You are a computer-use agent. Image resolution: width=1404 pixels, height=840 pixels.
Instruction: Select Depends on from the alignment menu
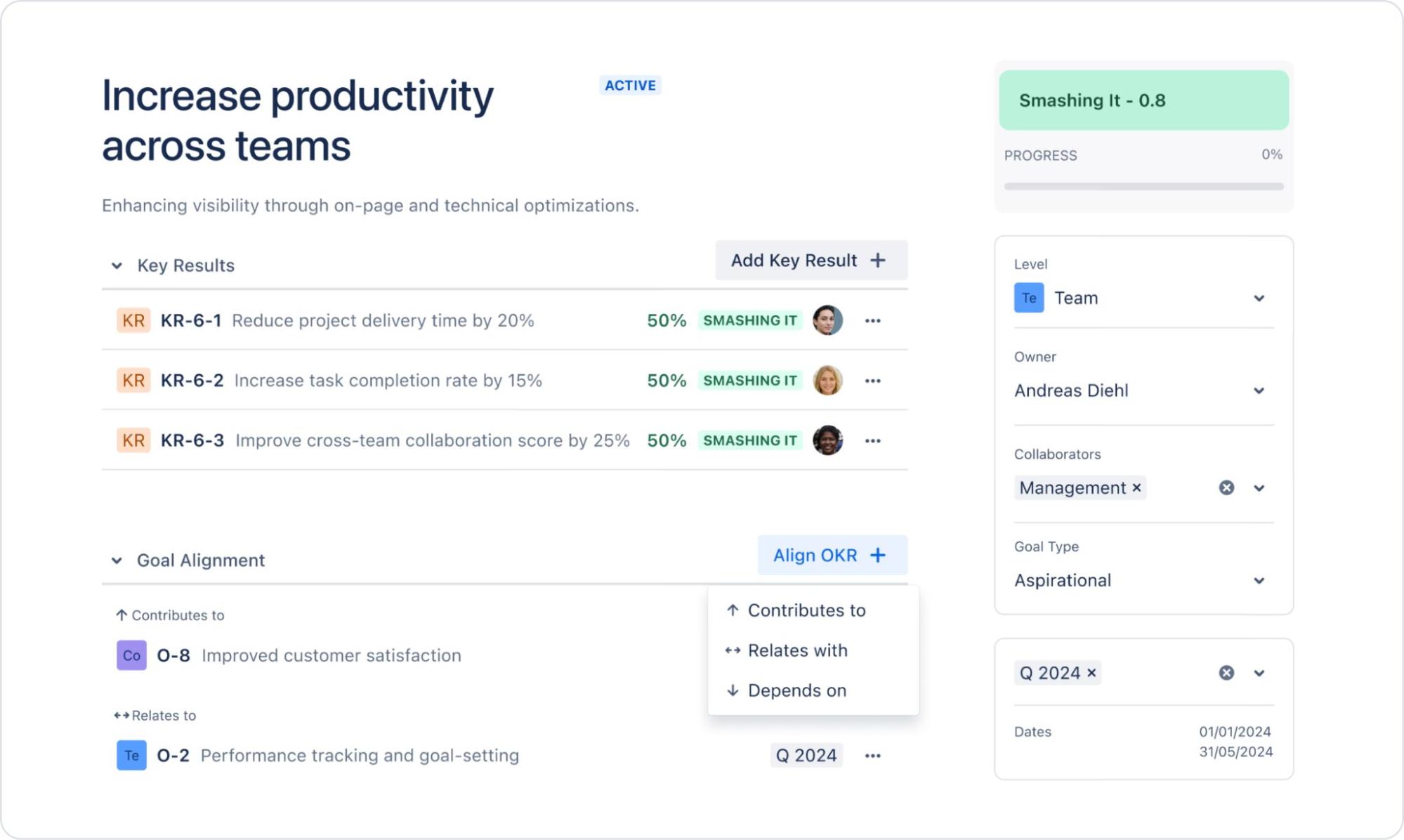pyautogui.click(x=796, y=690)
